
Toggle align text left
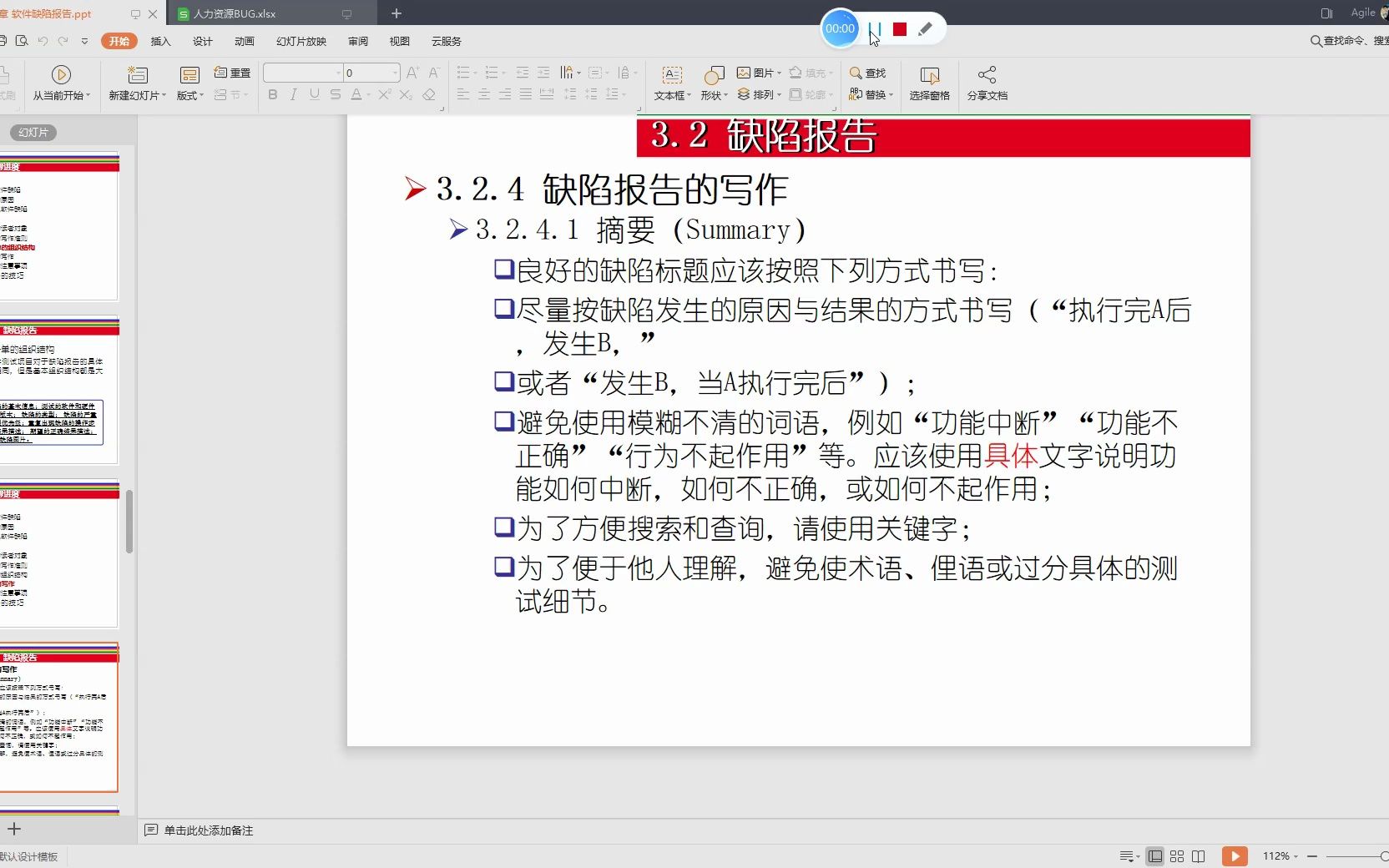tap(463, 95)
